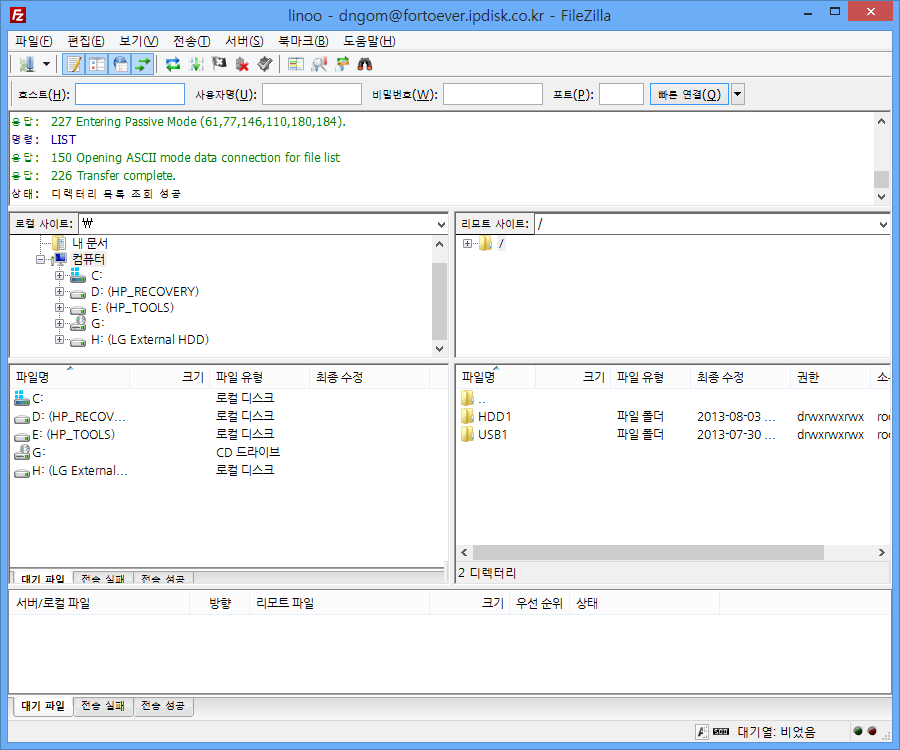Click the process queue icon
Viewport: 900px width, 750px height.
(x=196, y=64)
